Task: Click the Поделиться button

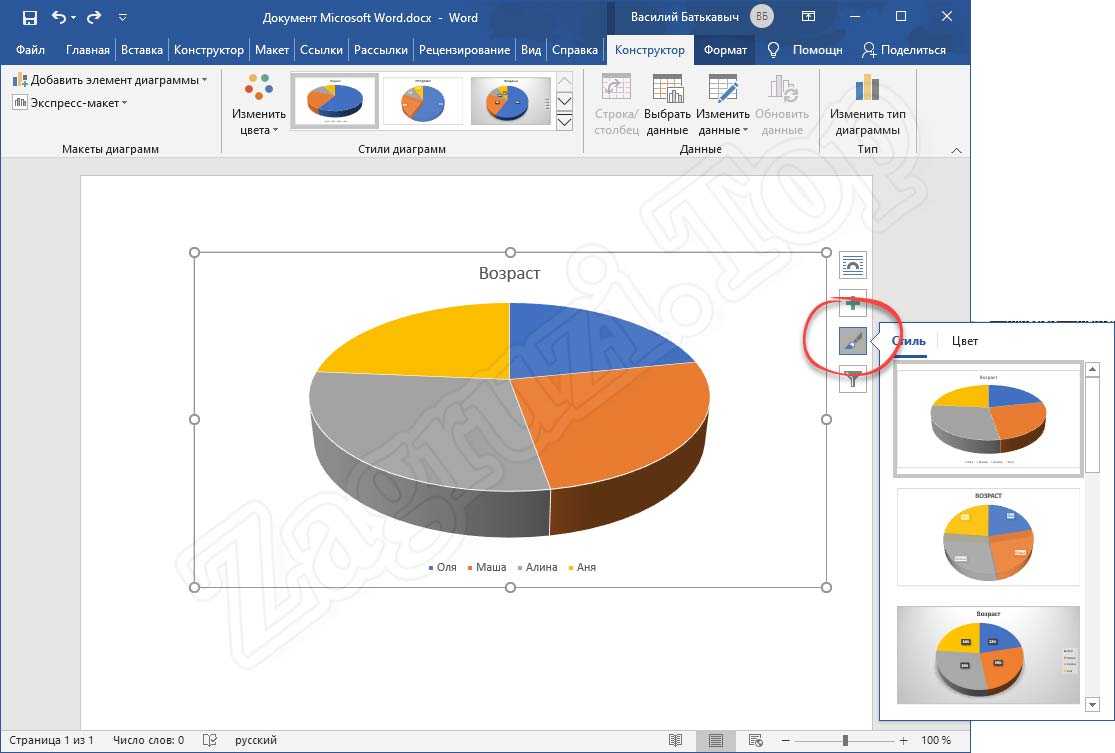Action: [904, 50]
